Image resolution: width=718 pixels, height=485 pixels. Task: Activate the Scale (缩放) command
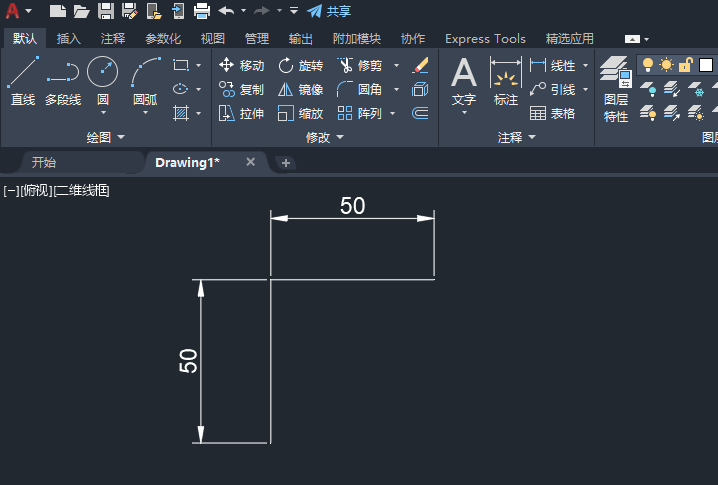[x=300, y=113]
